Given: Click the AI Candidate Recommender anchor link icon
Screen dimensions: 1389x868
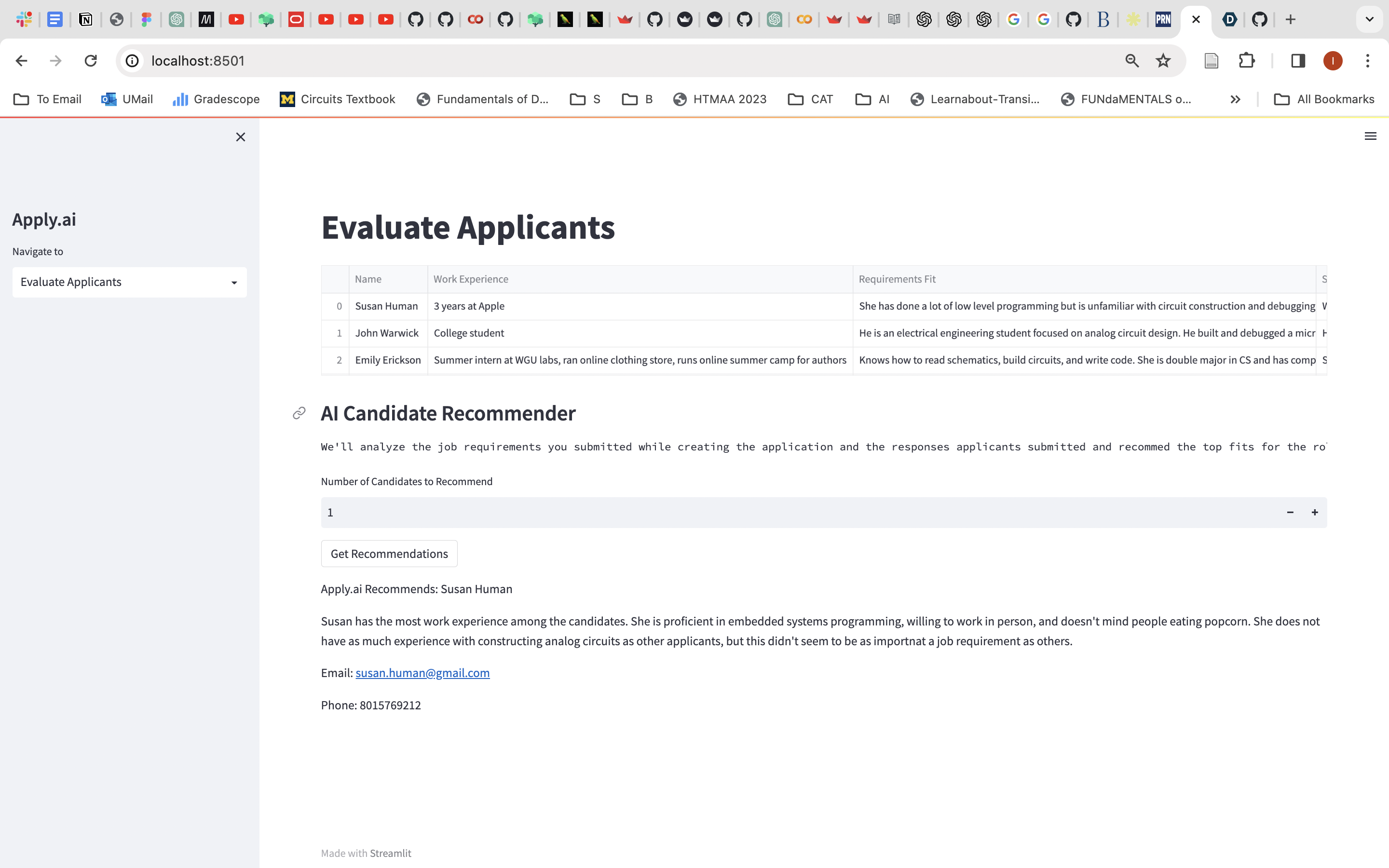Looking at the screenshot, I should (299, 413).
